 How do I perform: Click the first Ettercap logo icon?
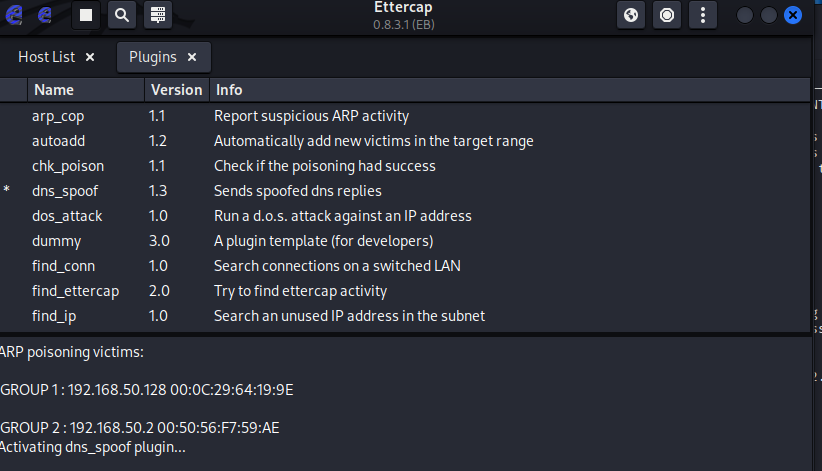coord(17,15)
